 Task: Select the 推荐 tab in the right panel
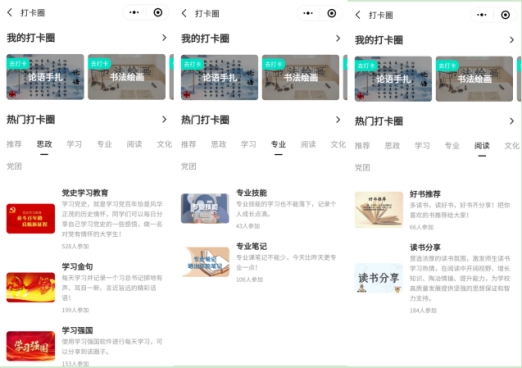362,146
